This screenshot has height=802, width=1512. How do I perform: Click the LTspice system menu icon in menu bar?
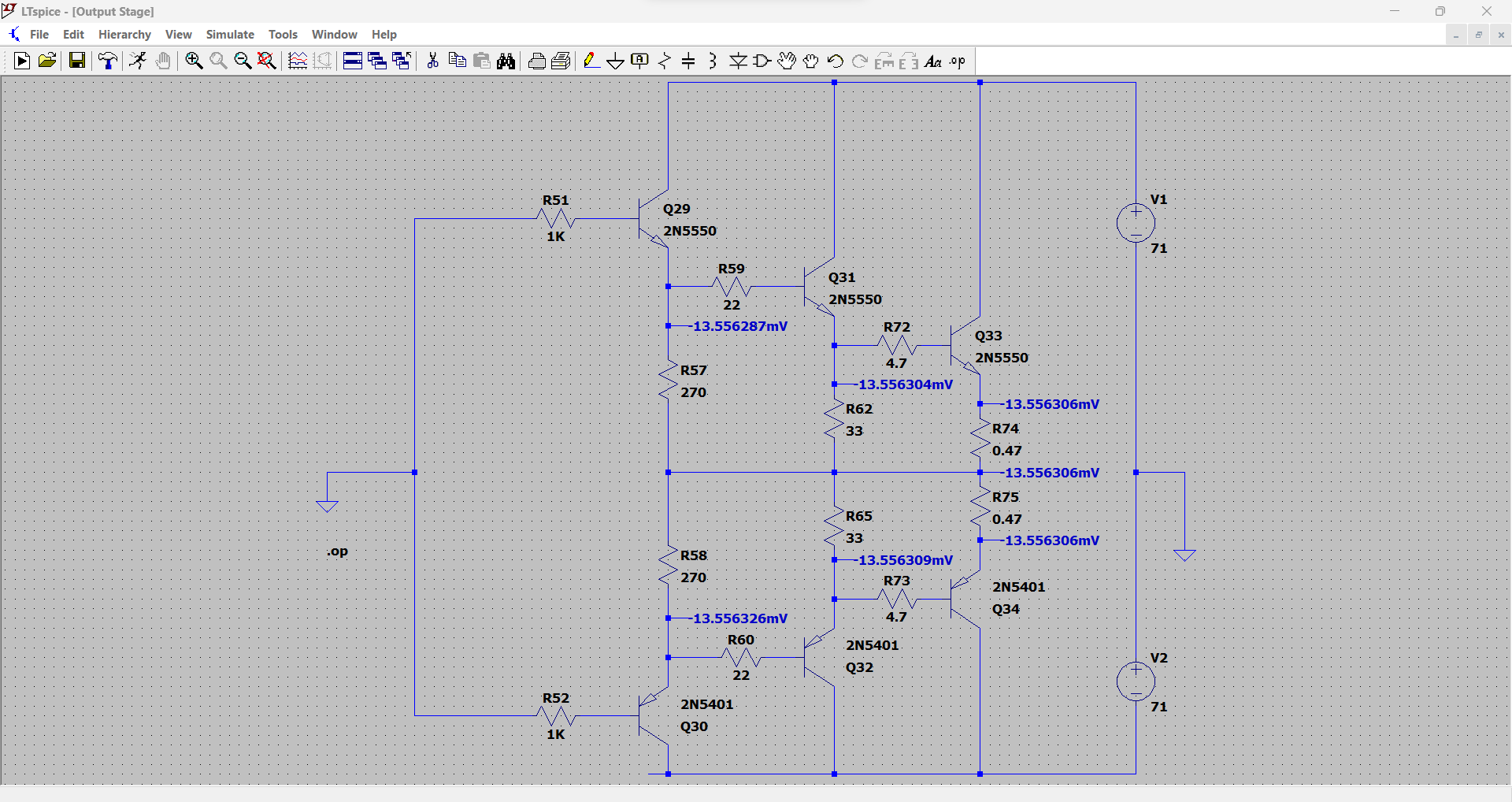pos(13,35)
